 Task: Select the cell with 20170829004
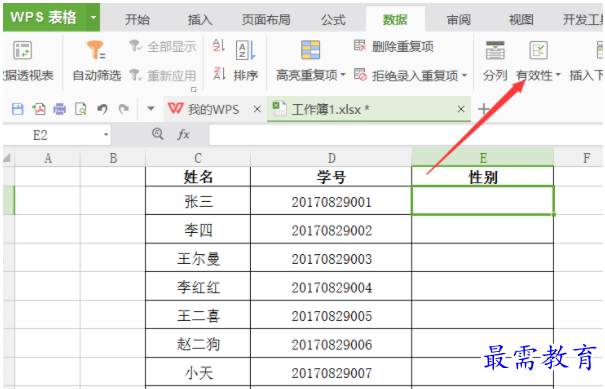331,287
